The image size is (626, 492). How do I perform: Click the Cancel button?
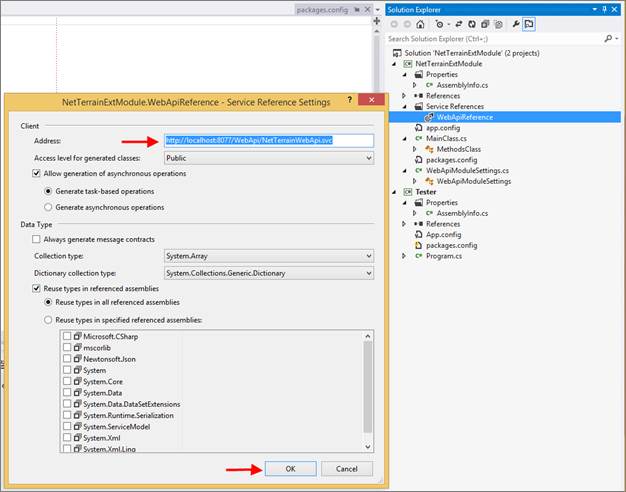click(x=346, y=468)
